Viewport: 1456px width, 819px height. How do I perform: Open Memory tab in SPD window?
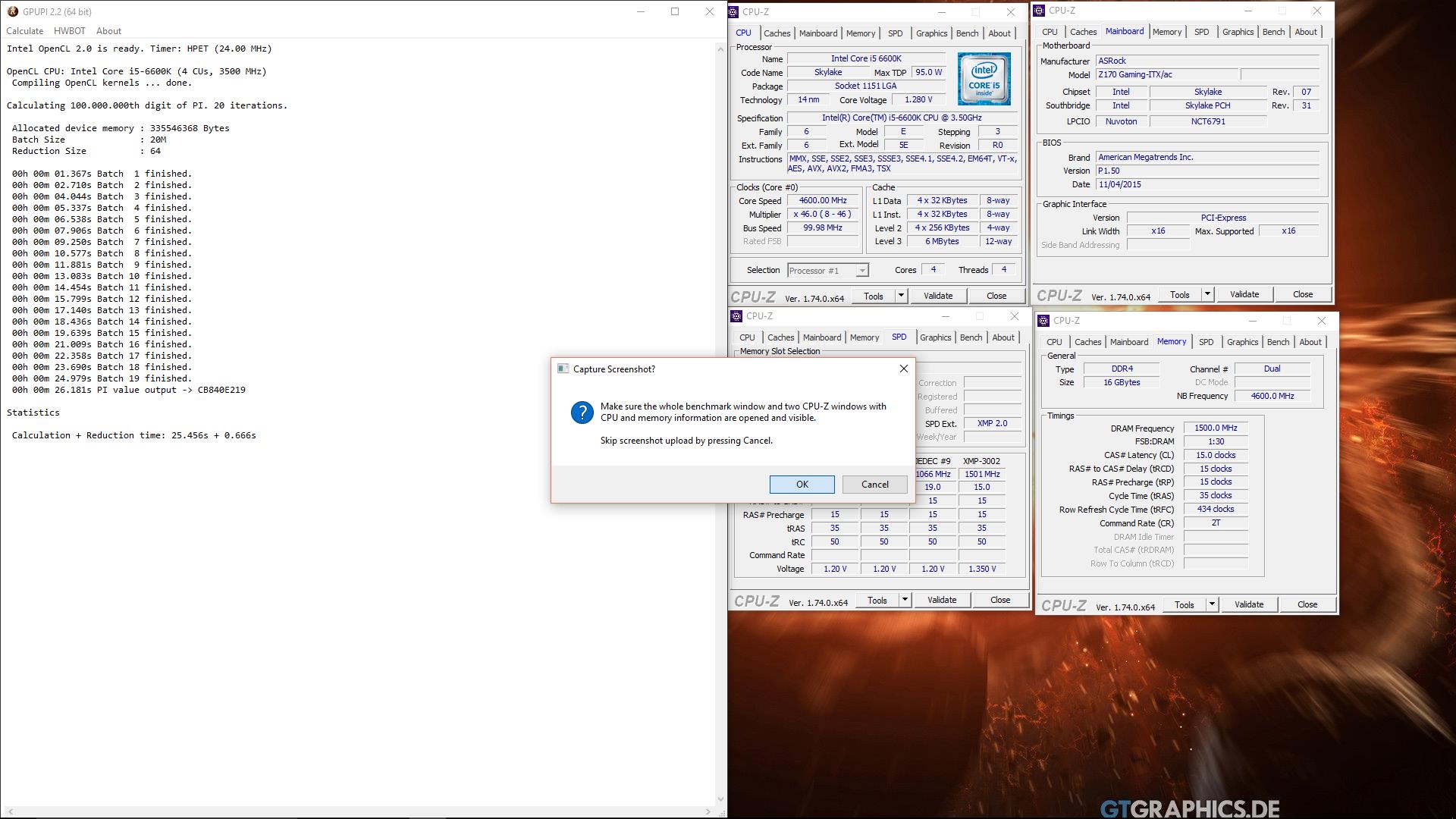click(864, 337)
